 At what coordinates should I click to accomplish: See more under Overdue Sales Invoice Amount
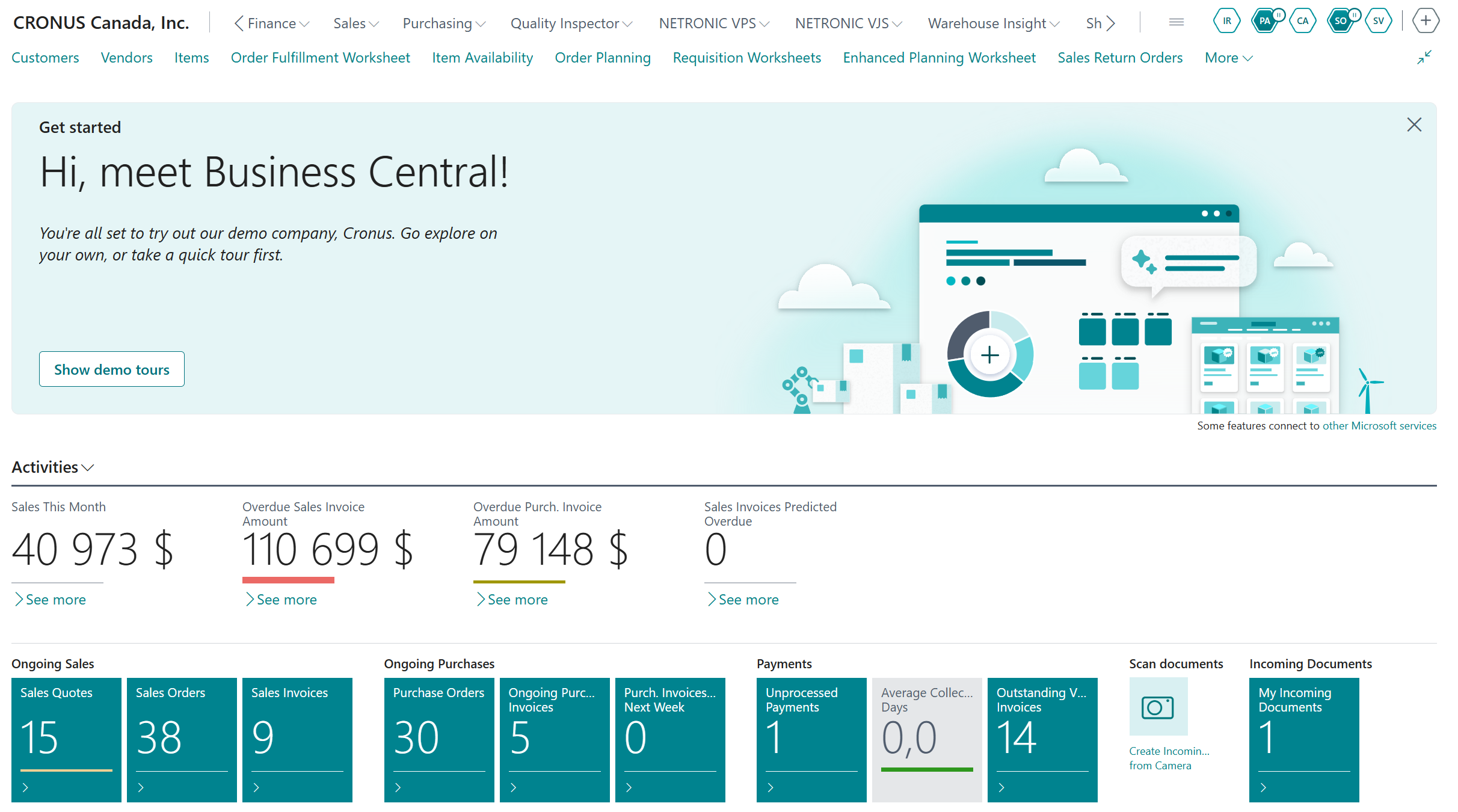click(x=281, y=600)
